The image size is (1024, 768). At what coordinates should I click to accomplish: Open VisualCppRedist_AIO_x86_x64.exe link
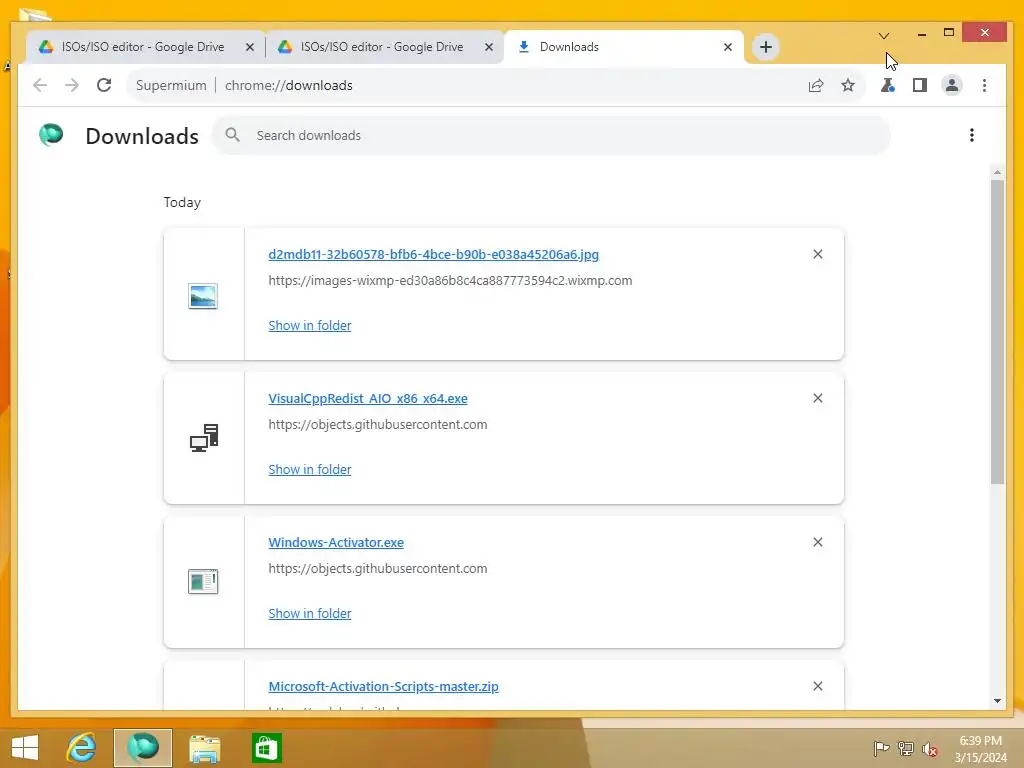point(368,398)
